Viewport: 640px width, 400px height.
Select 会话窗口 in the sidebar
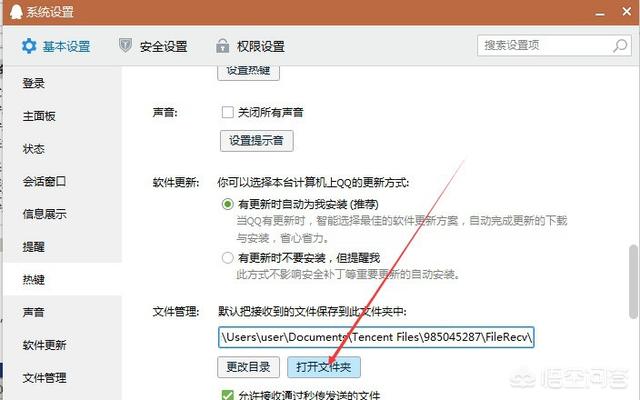(62, 181)
